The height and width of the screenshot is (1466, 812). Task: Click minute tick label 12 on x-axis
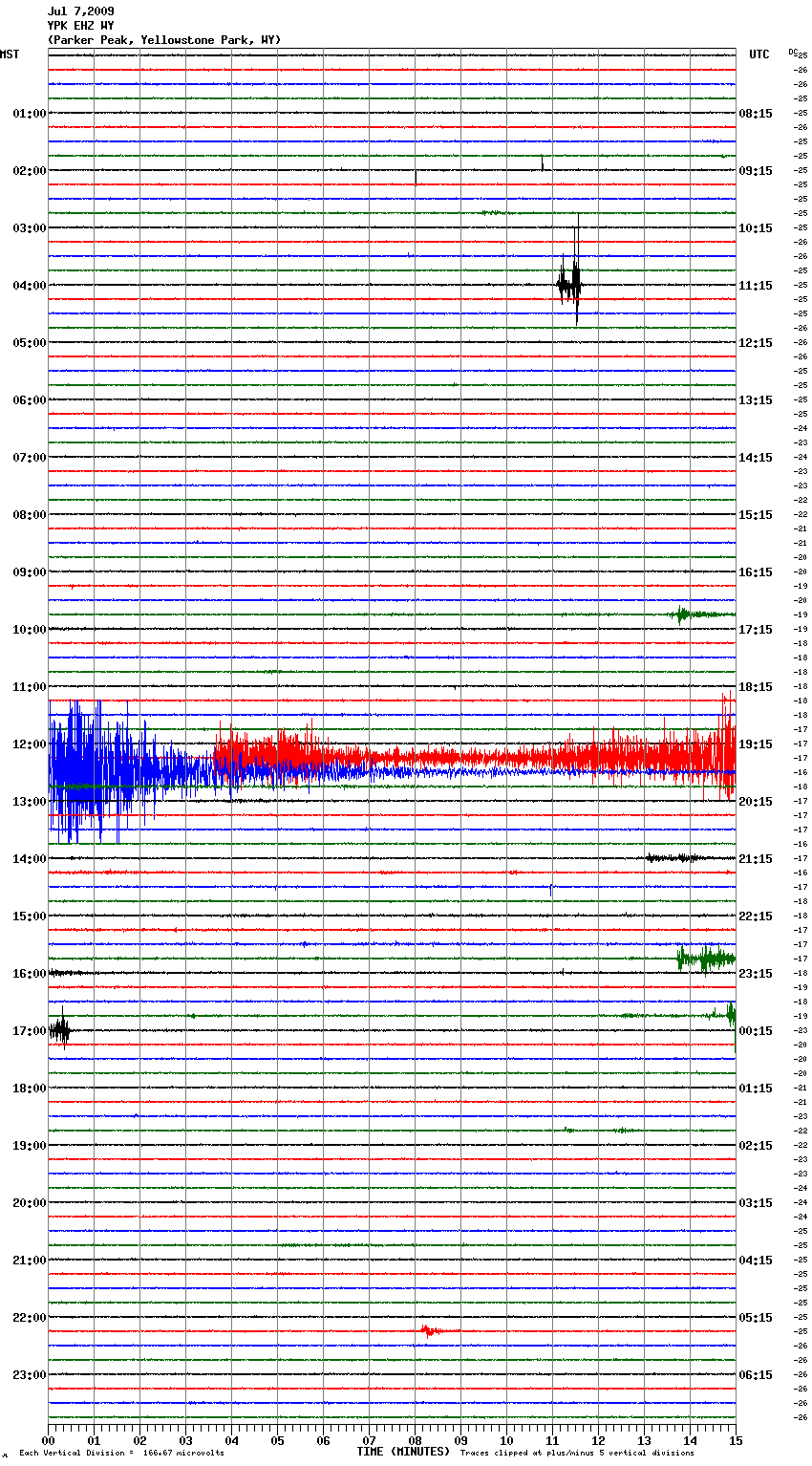tap(598, 1440)
